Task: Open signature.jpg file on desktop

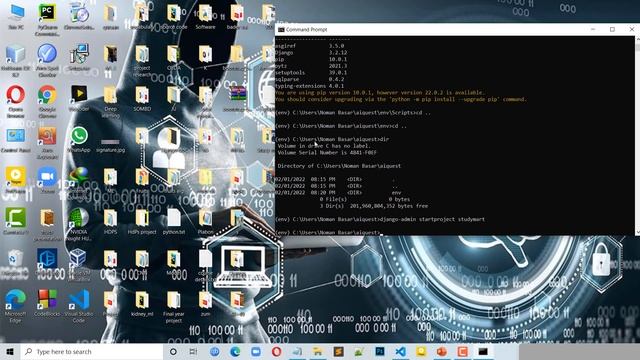Action: click(x=110, y=144)
